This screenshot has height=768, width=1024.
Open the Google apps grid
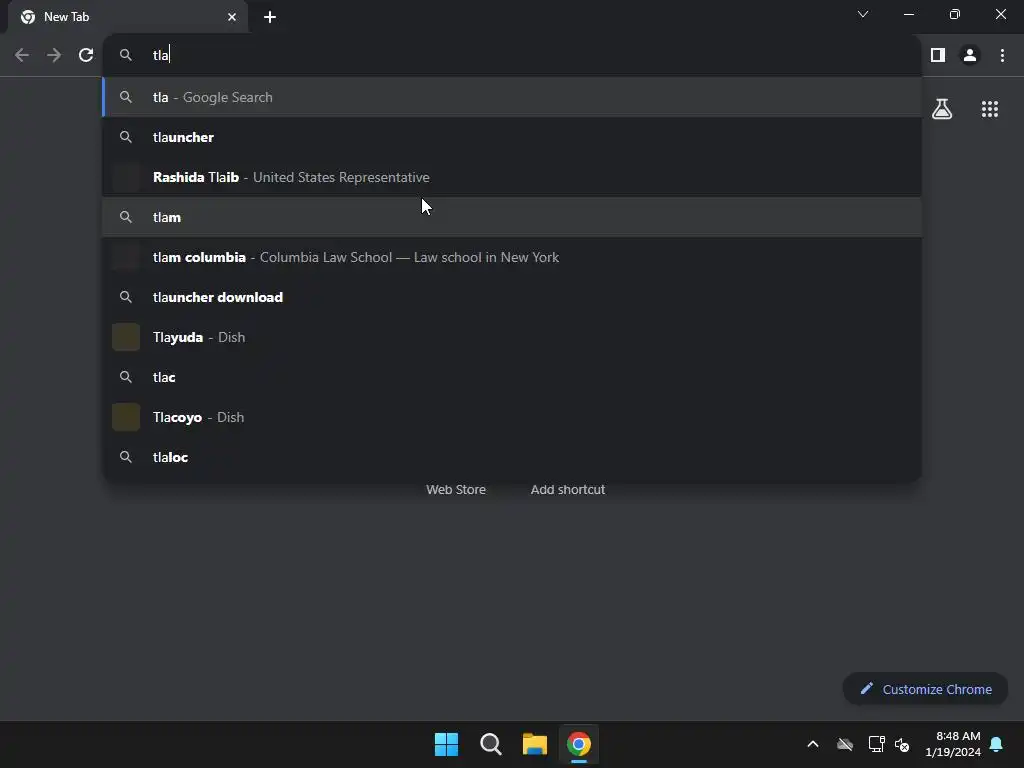pos(990,109)
